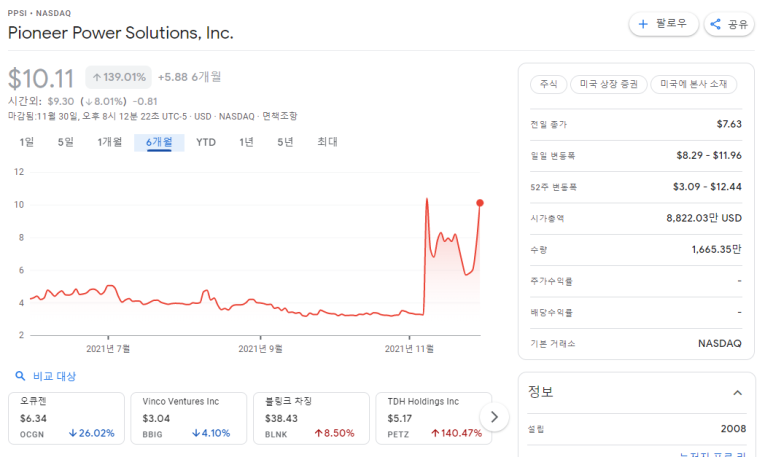Click the PETZ 140.47% change value
Screen dimensions: 773x457
[x=457, y=433]
